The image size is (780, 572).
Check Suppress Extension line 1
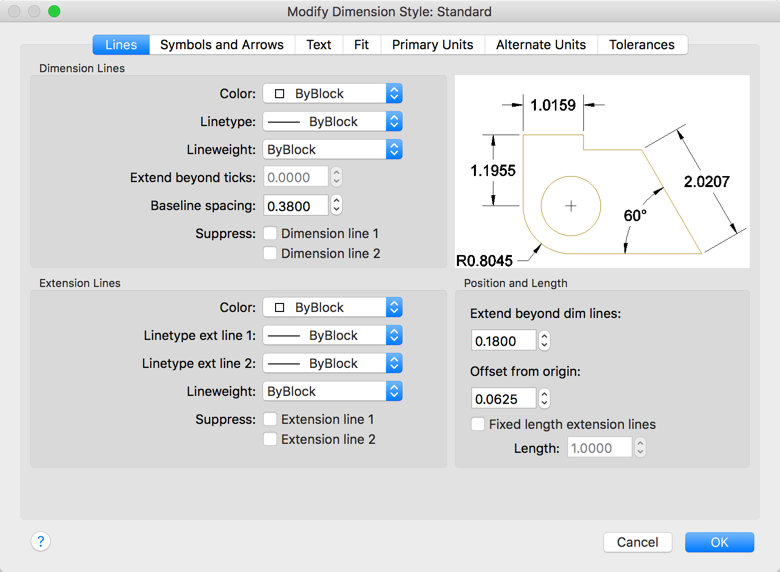pyautogui.click(x=270, y=419)
